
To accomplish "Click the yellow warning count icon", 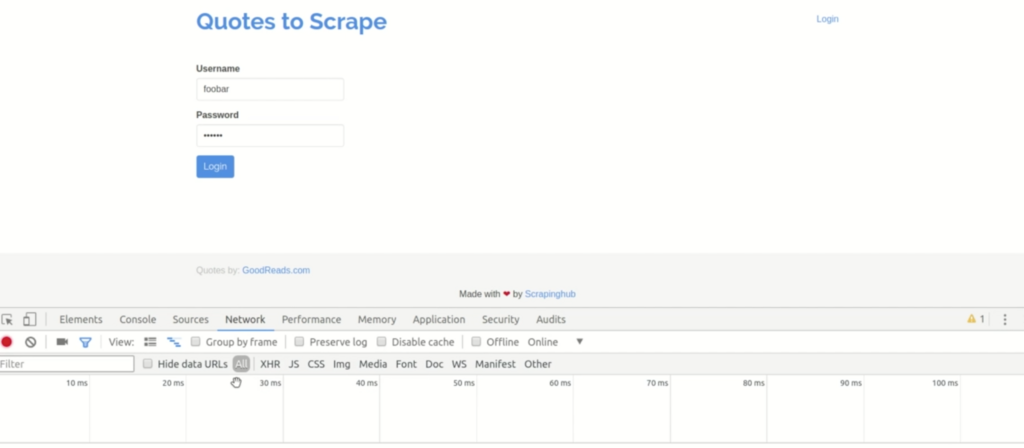I will [976, 319].
